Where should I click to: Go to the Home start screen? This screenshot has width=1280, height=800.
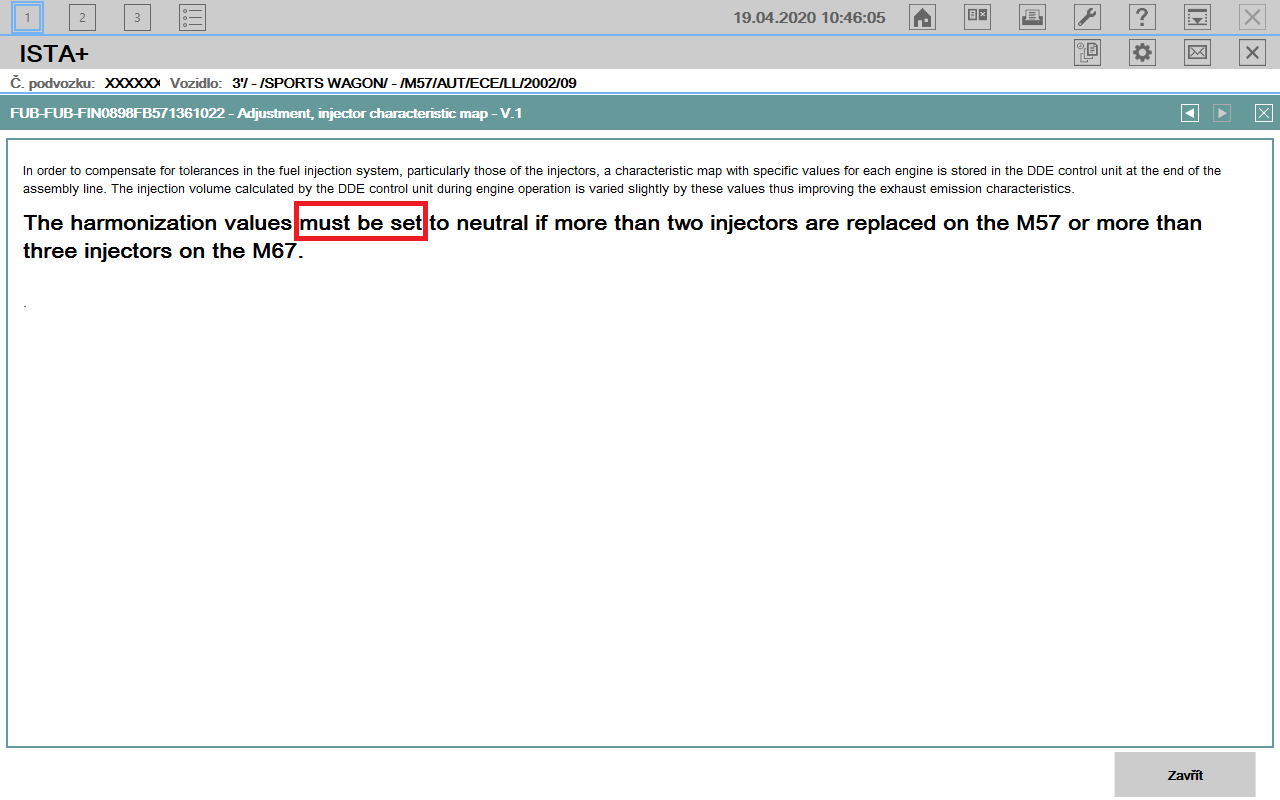pos(922,17)
